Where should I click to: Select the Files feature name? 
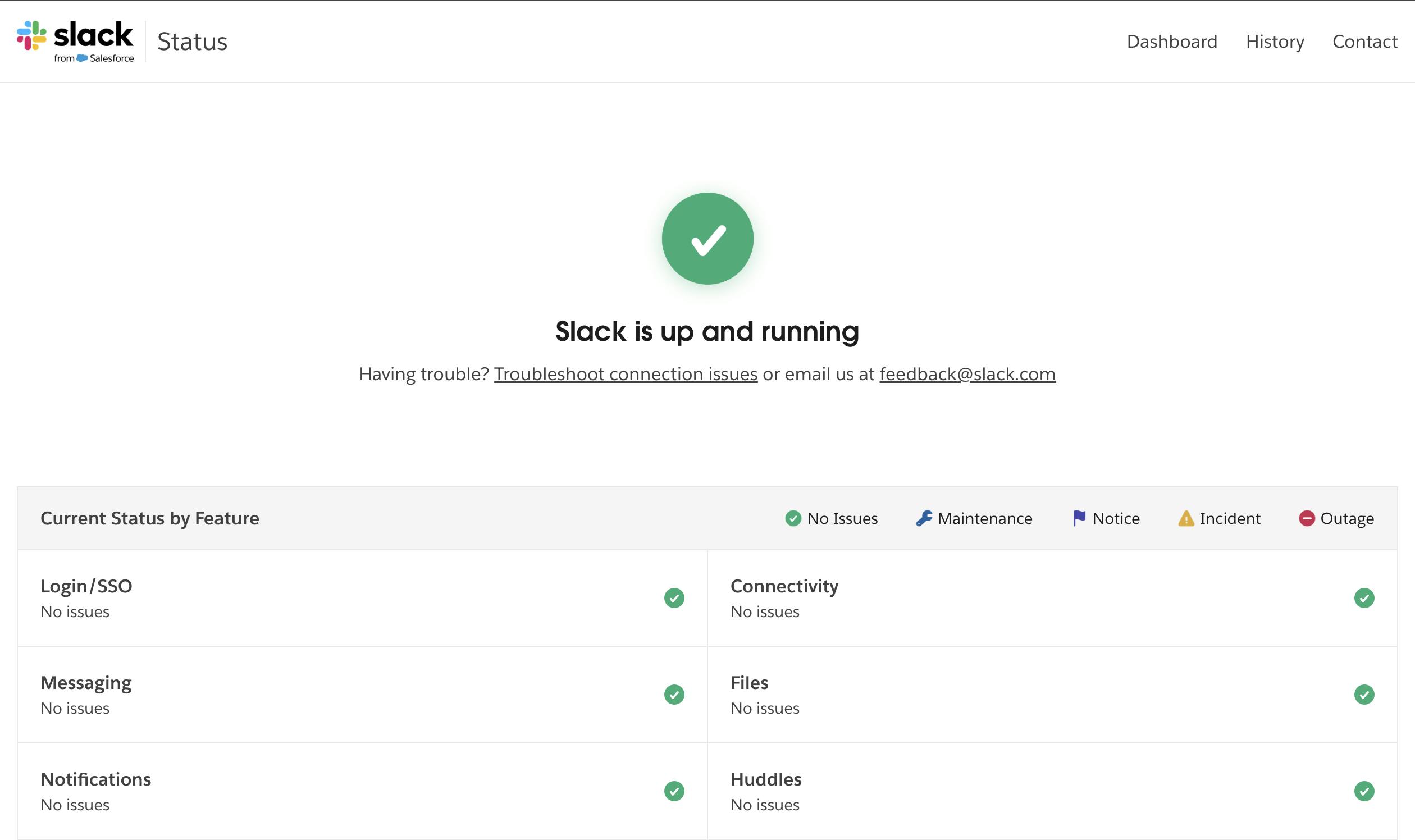(750, 683)
